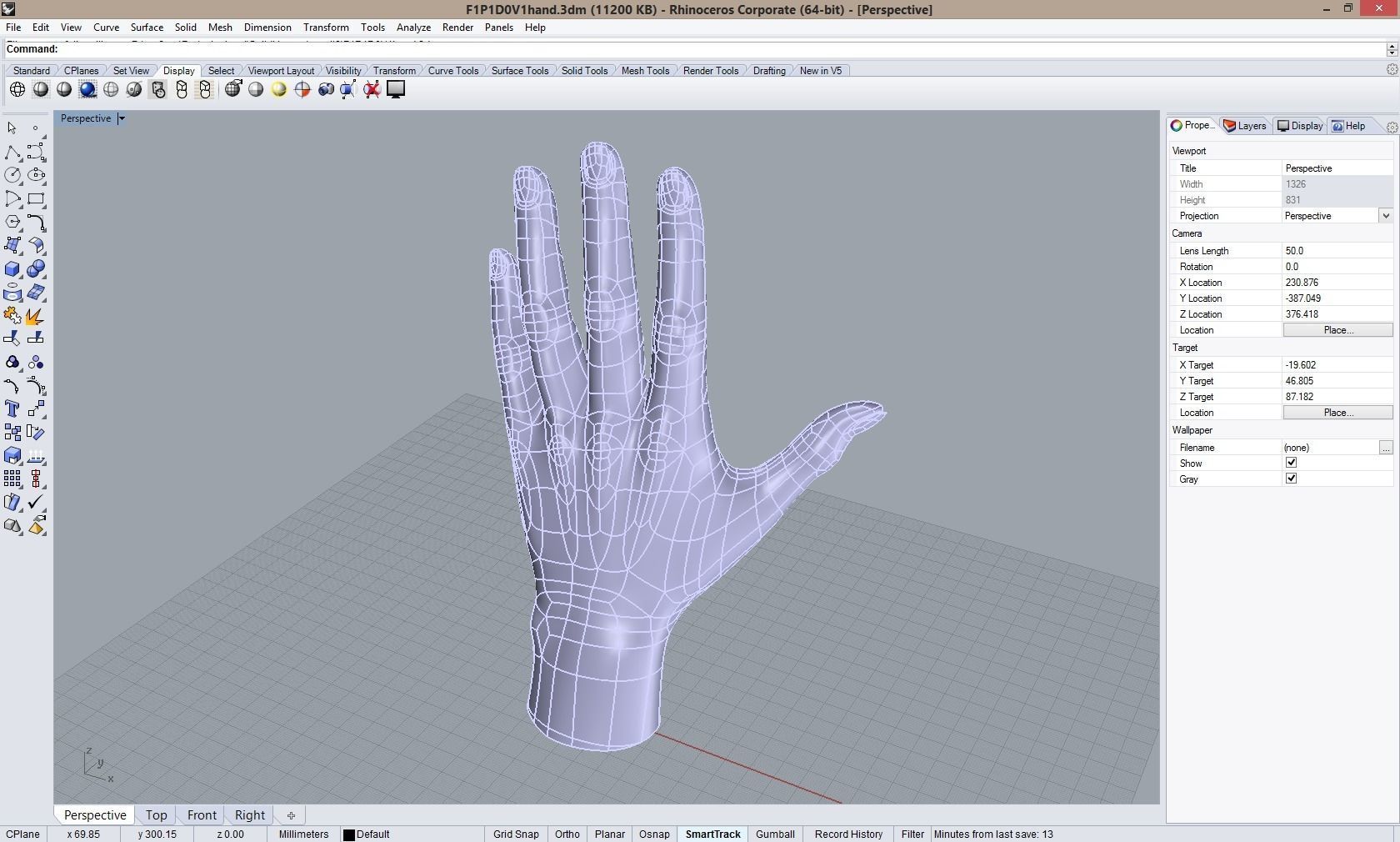Toggle Osnap in status bar
The height and width of the screenshot is (842, 1400).
point(654,834)
